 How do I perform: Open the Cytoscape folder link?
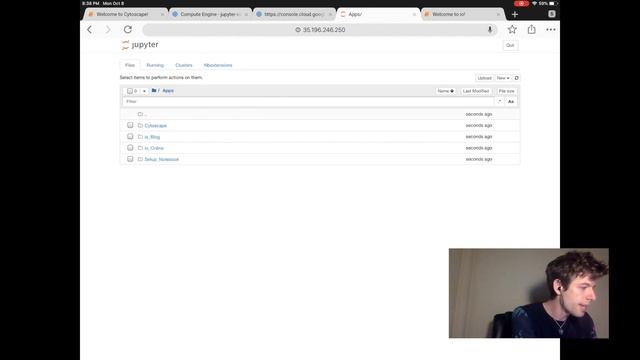(x=156, y=126)
